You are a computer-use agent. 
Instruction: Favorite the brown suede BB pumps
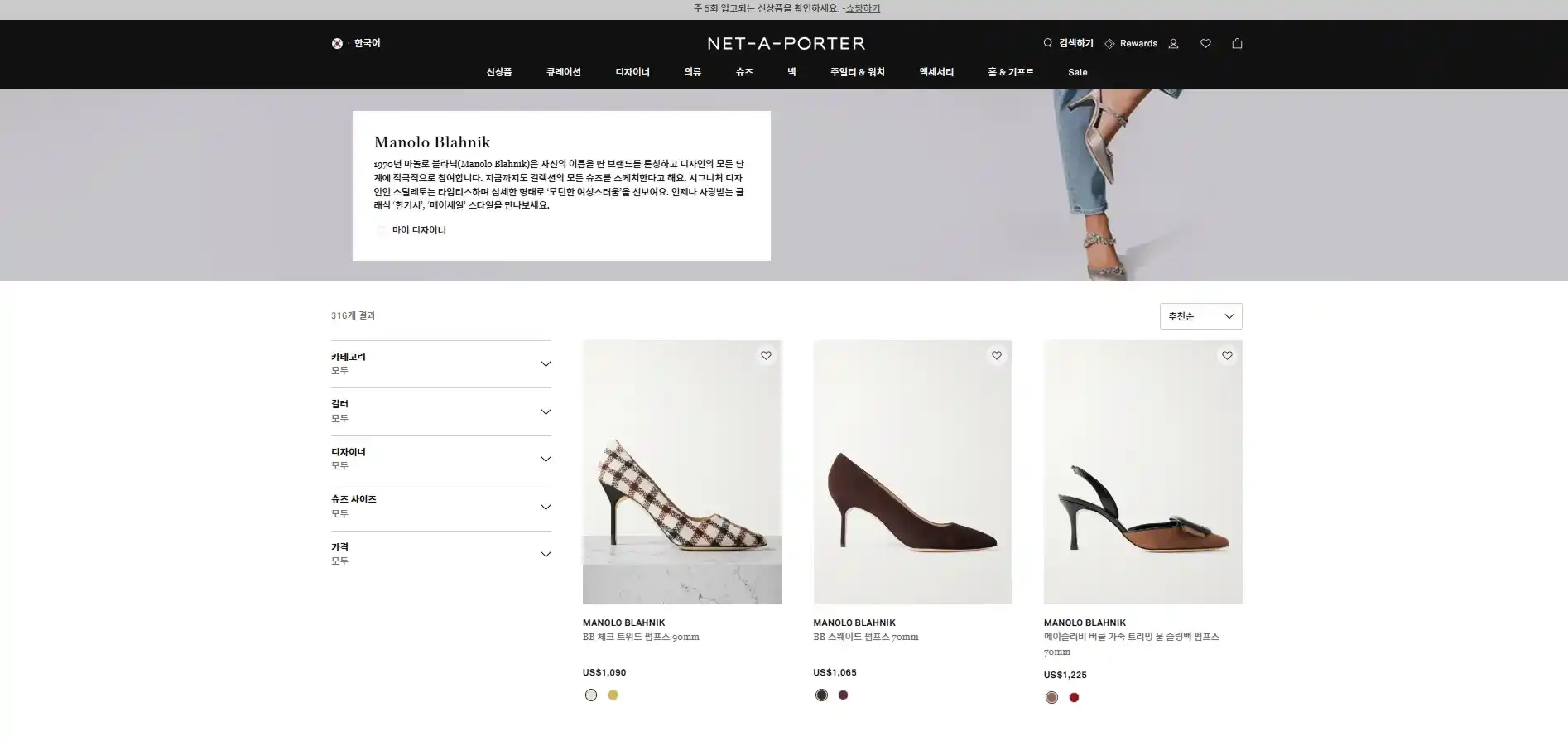pos(997,356)
